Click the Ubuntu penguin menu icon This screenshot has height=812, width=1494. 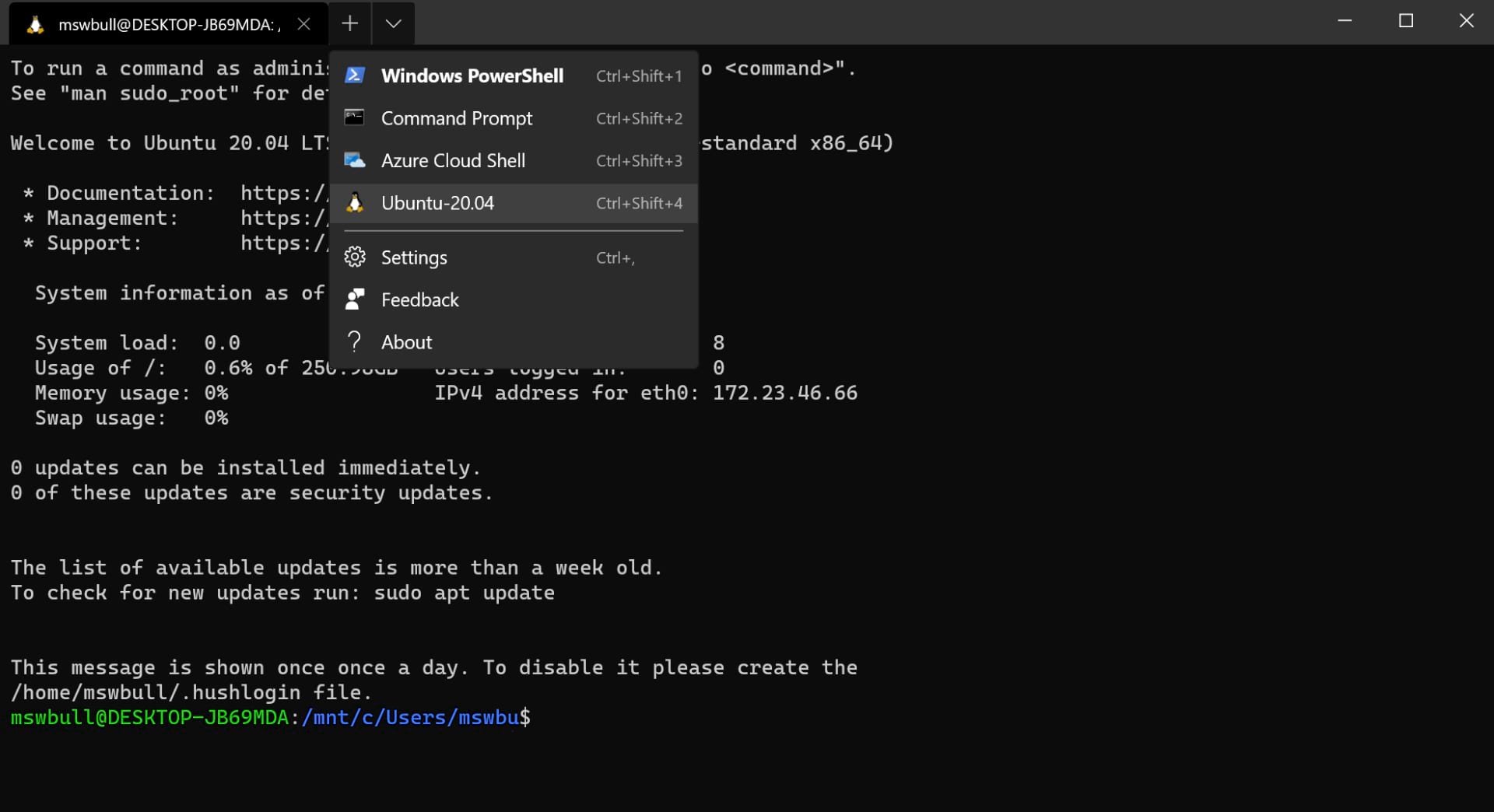click(x=355, y=203)
